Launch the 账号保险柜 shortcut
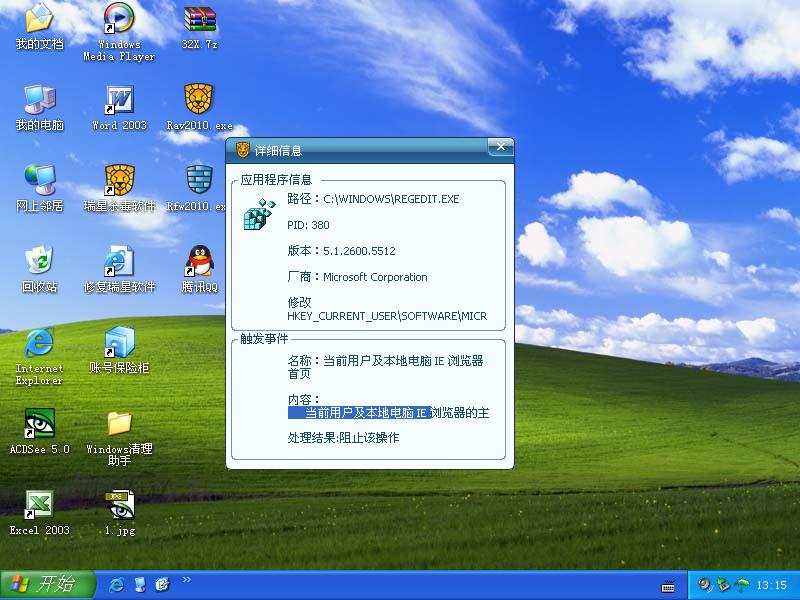This screenshot has height=600, width=800. pyautogui.click(x=119, y=350)
